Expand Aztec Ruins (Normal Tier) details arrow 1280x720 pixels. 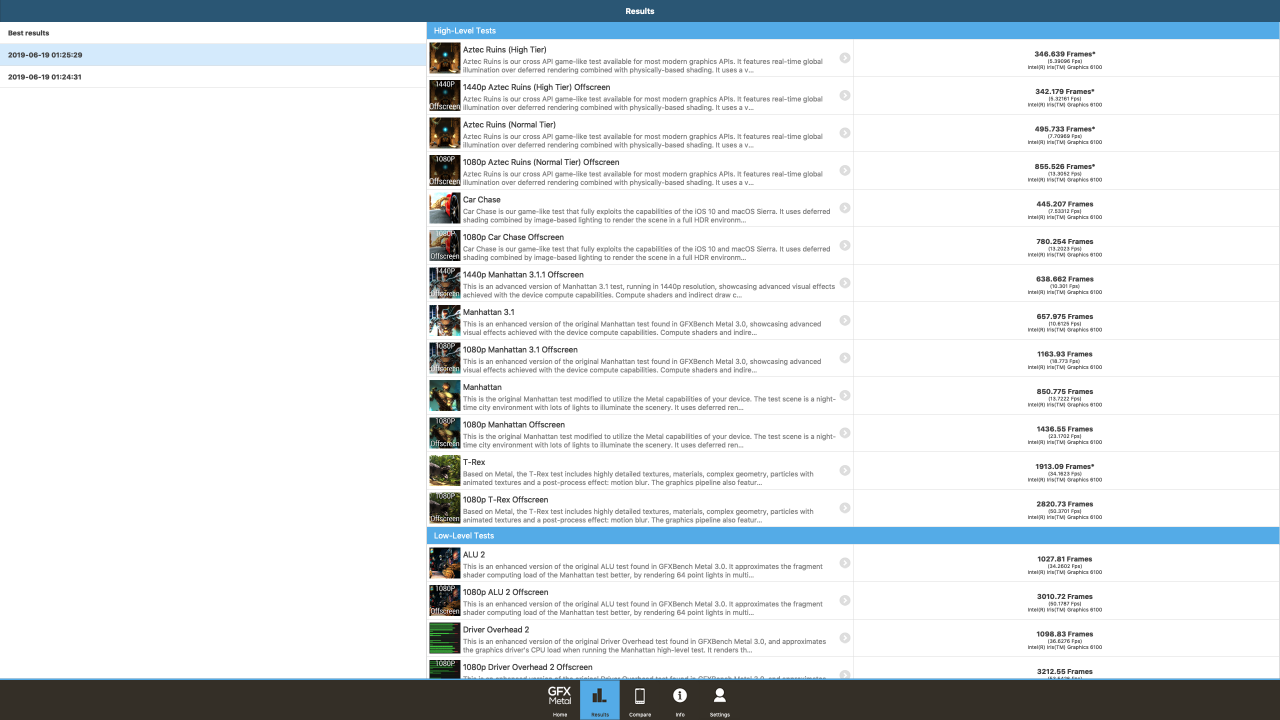coord(845,133)
